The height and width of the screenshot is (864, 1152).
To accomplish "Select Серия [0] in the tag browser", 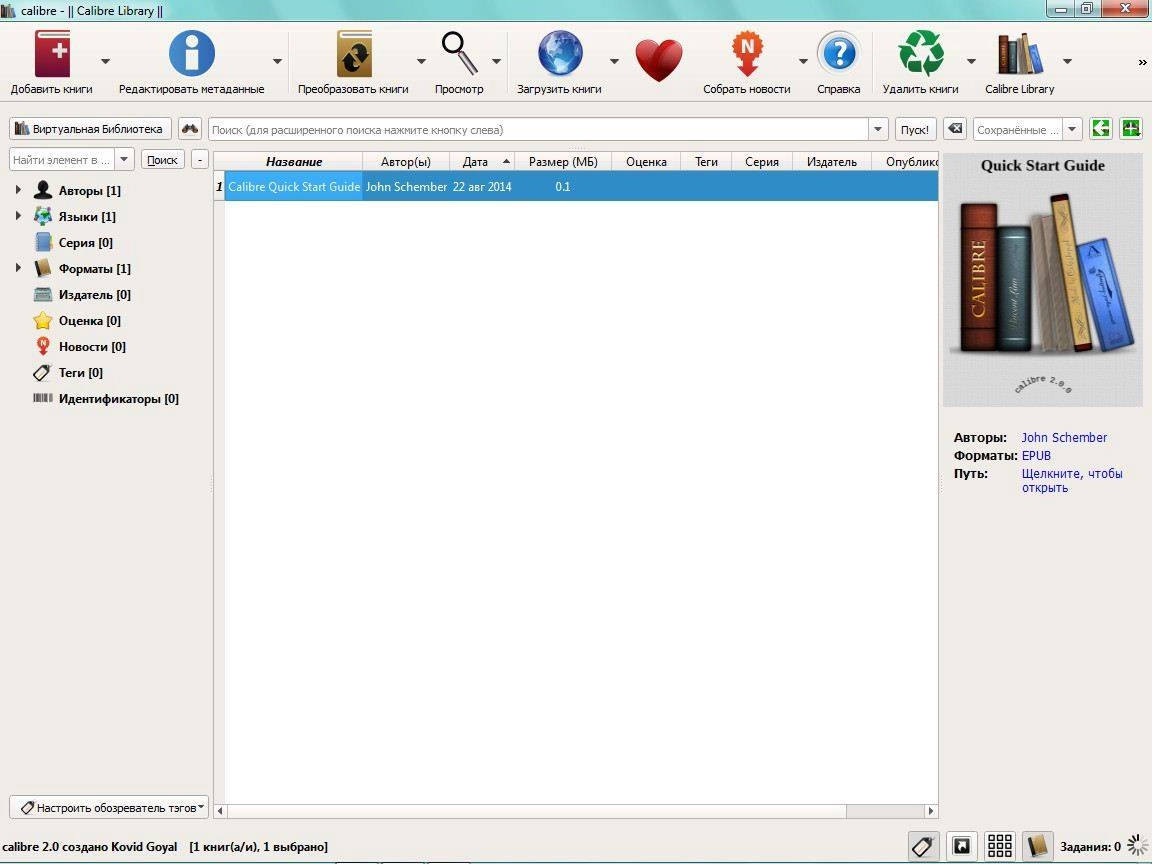I will pos(86,242).
